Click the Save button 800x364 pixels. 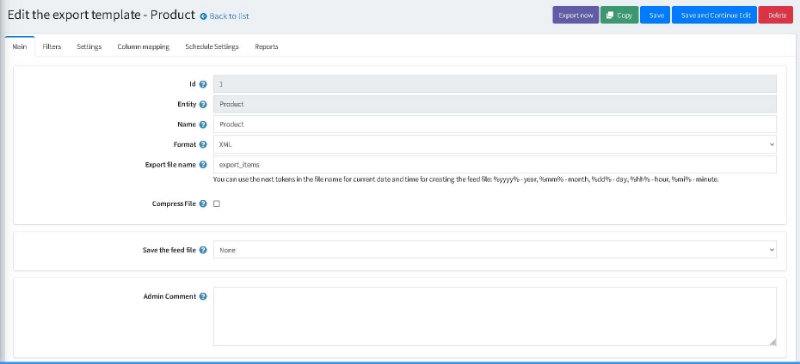tap(655, 15)
